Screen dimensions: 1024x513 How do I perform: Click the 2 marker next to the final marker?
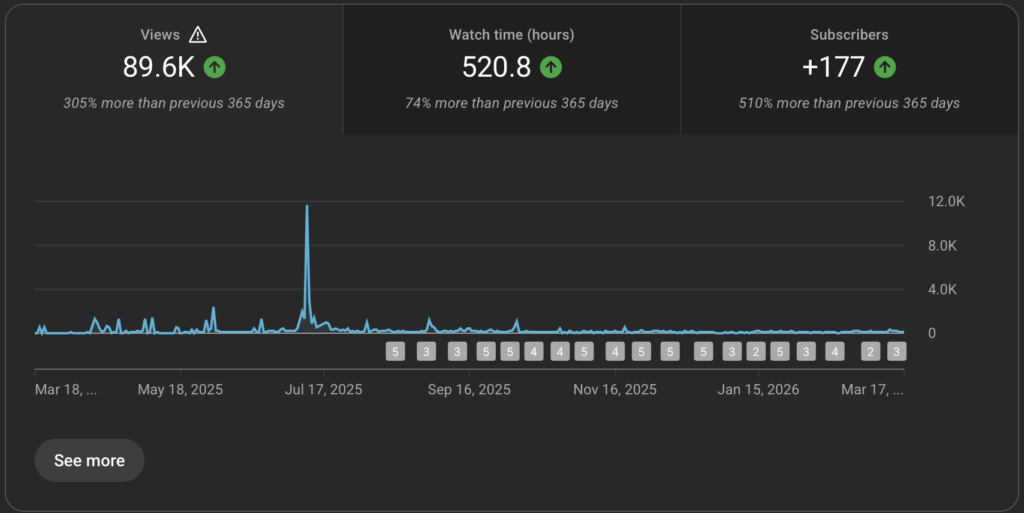click(870, 351)
